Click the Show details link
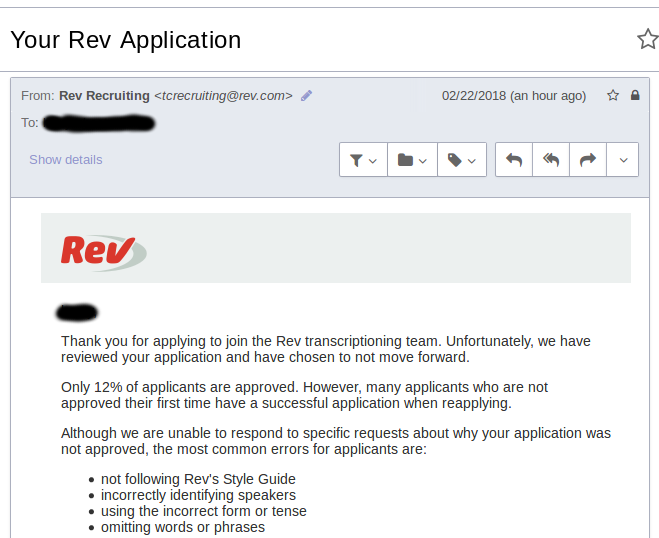The height and width of the screenshot is (538, 659). point(66,160)
